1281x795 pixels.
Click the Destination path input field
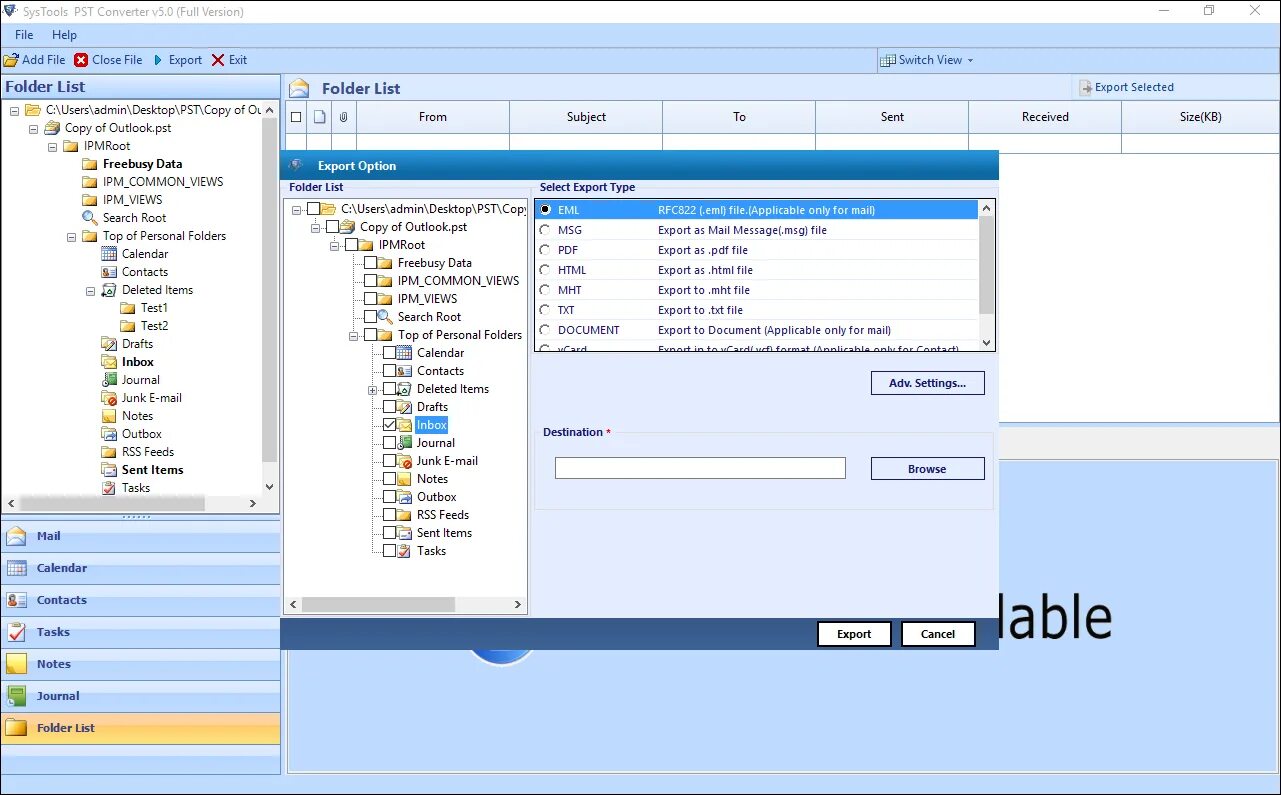pos(700,468)
